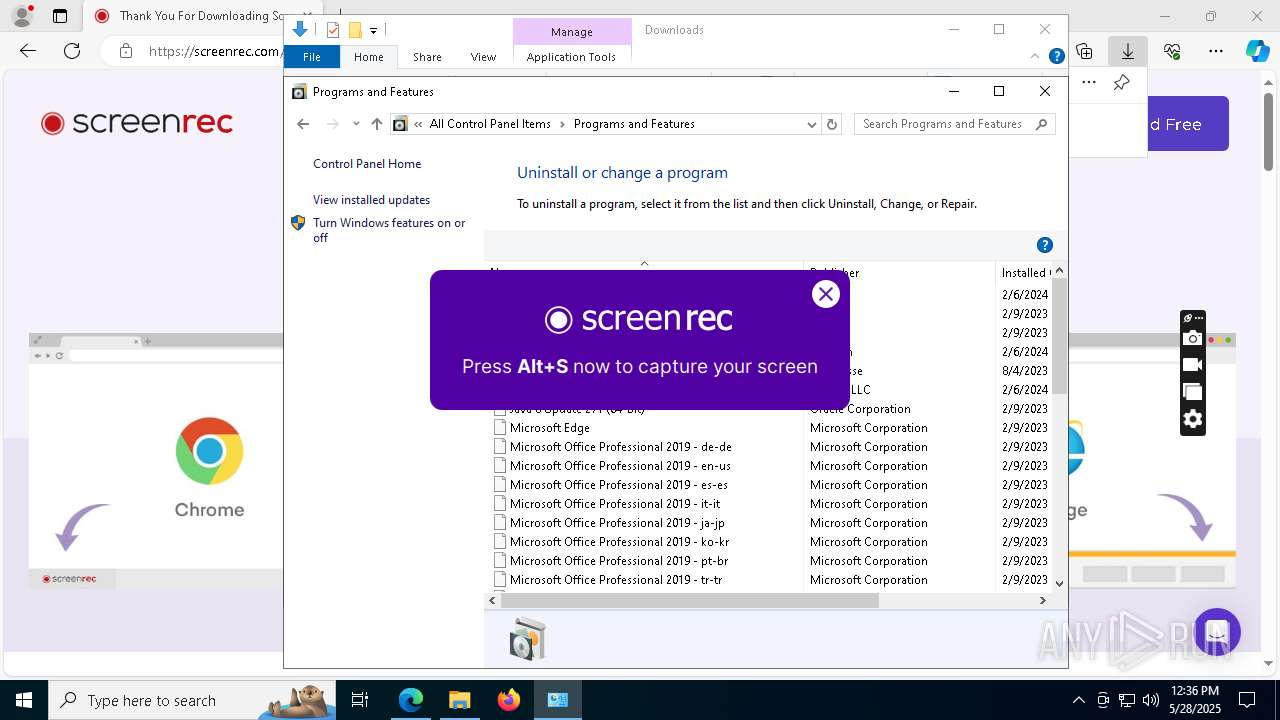Open Task View on taskbar
The width and height of the screenshot is (1280, 720).
[x=360, y=700]
